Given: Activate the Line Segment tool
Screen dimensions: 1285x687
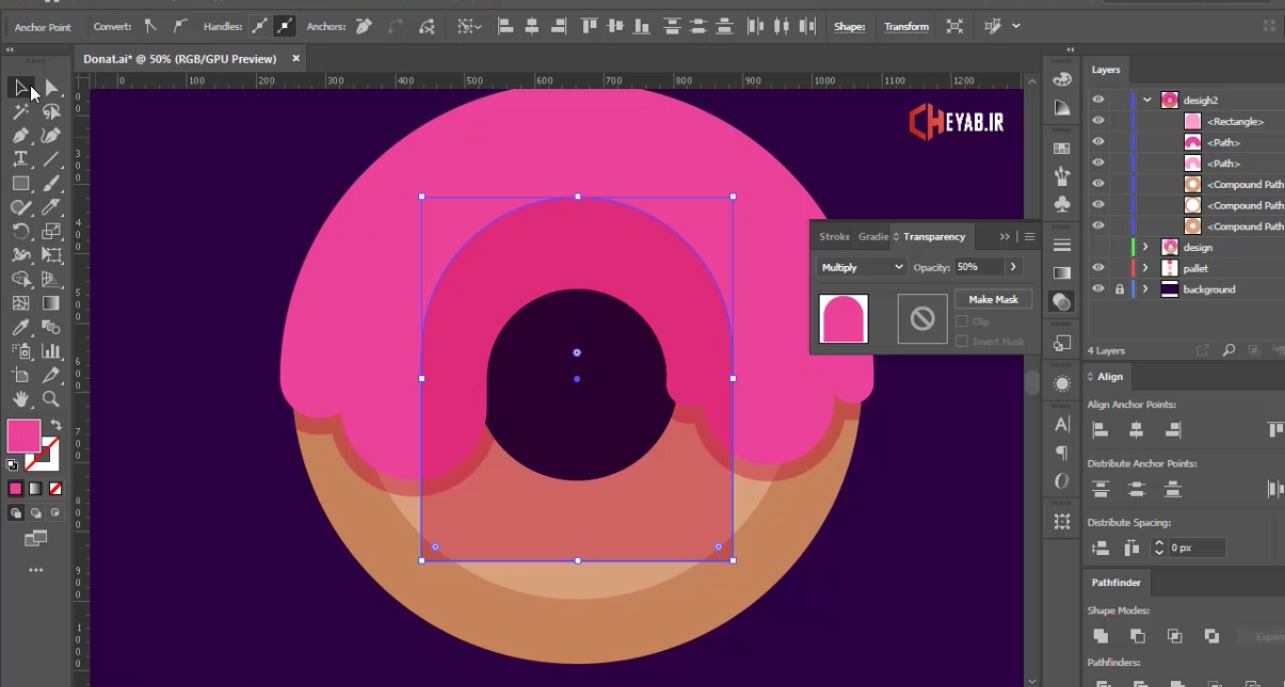Looking at the screenshot, I should click(x=51, y=159).
